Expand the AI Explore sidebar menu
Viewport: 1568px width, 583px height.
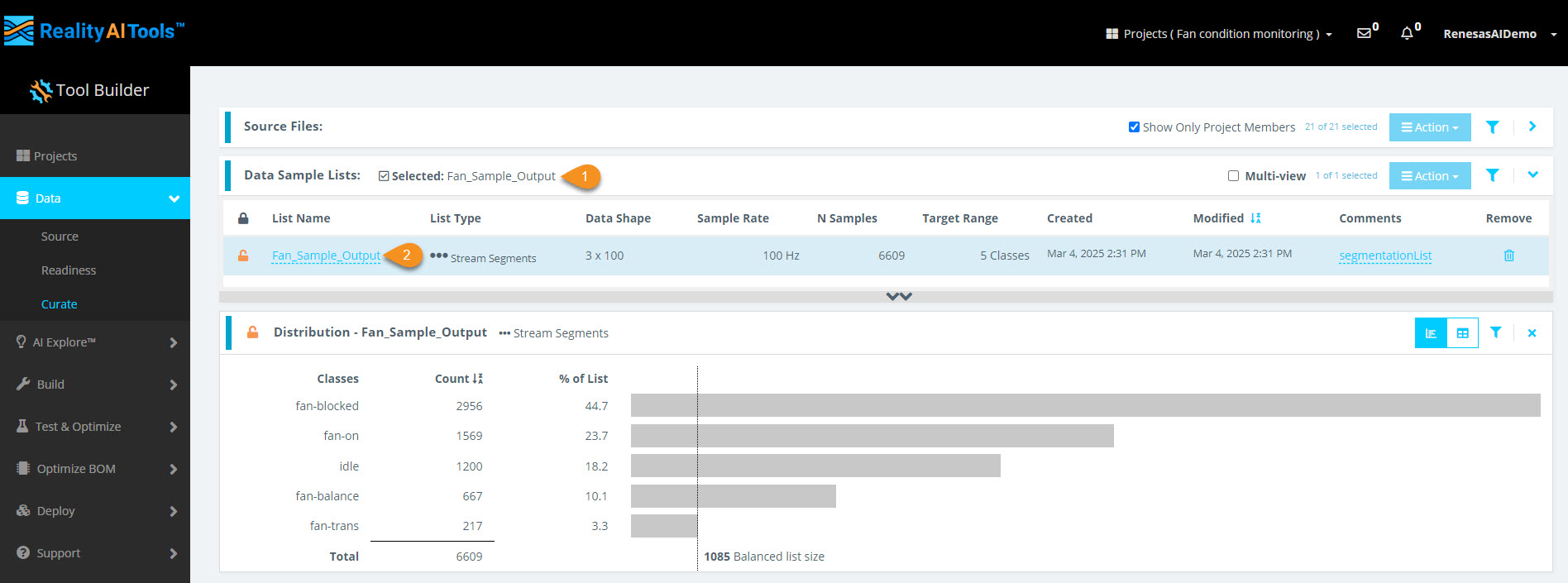(x=95, y=342)
